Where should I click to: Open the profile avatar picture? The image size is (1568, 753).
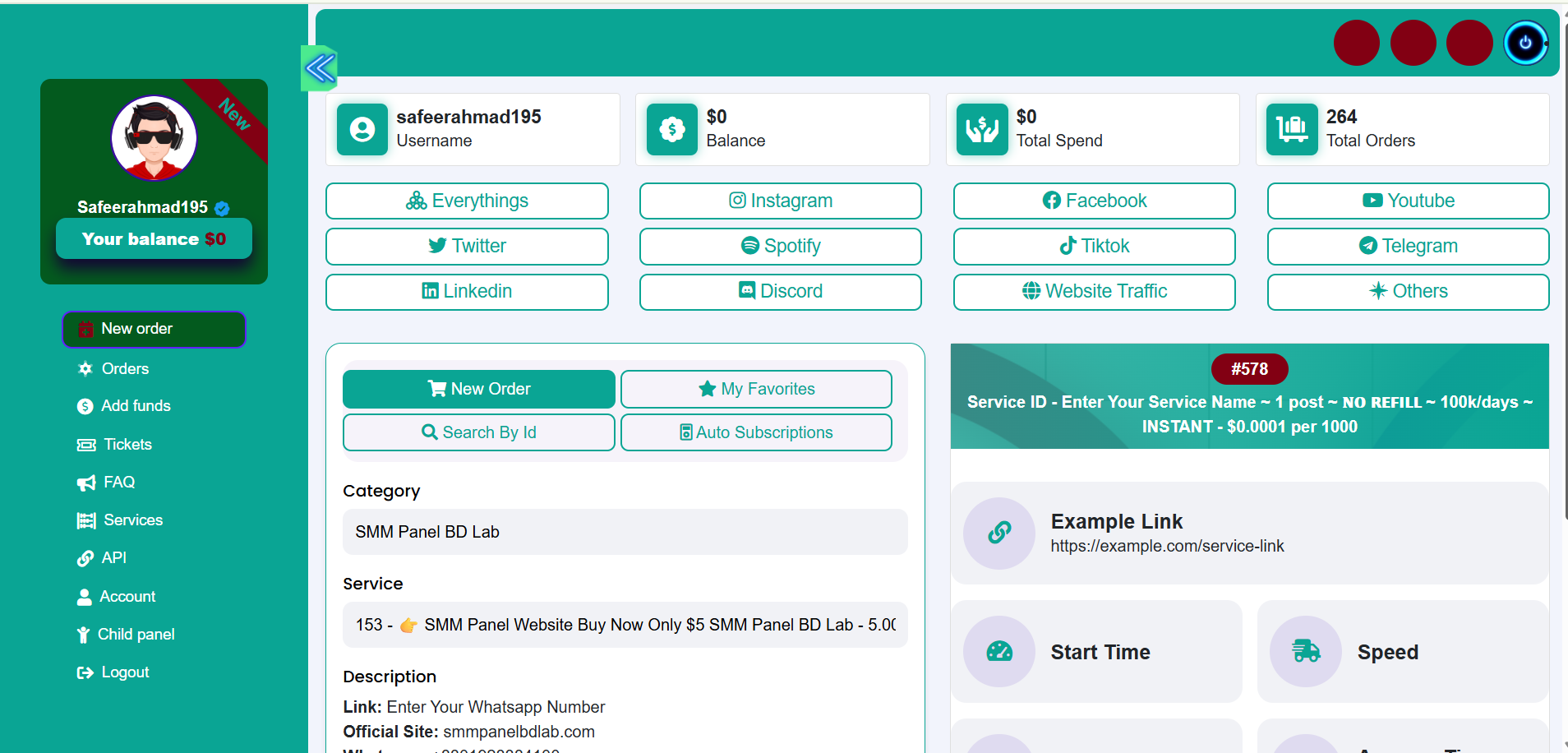click(154, 138)
